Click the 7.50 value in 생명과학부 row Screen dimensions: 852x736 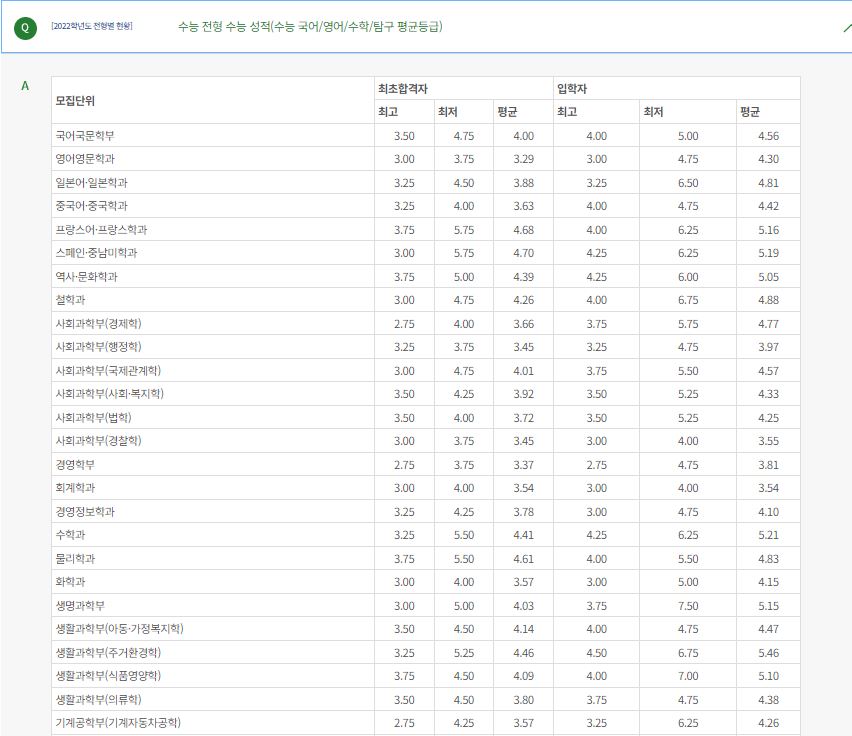688,606
